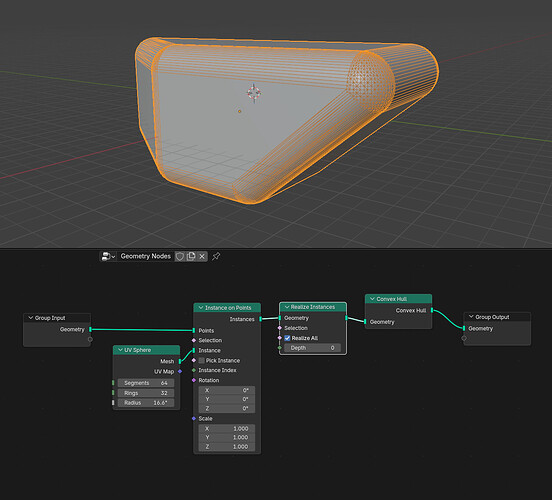
Task: Click the UV Map output socket
Action: [180, 371]
